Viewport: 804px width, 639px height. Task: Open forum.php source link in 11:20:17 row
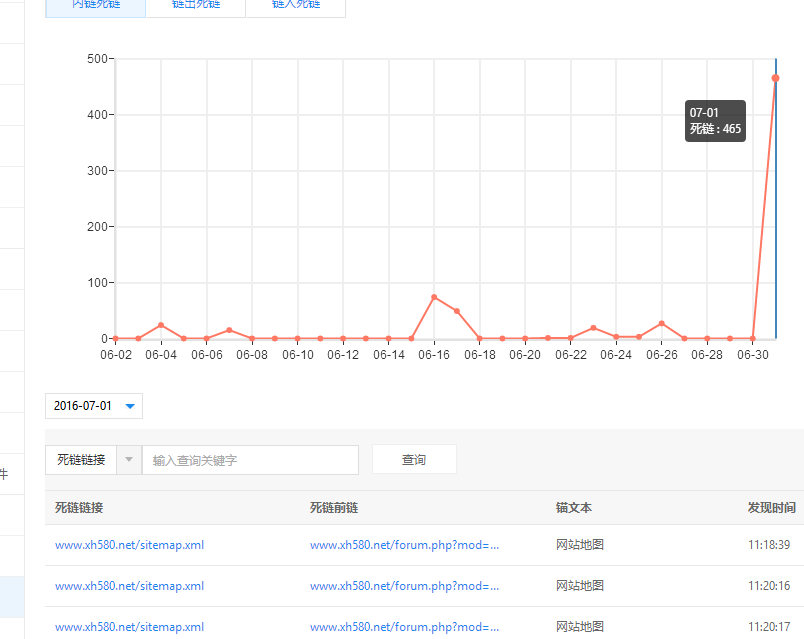[404, 627]
